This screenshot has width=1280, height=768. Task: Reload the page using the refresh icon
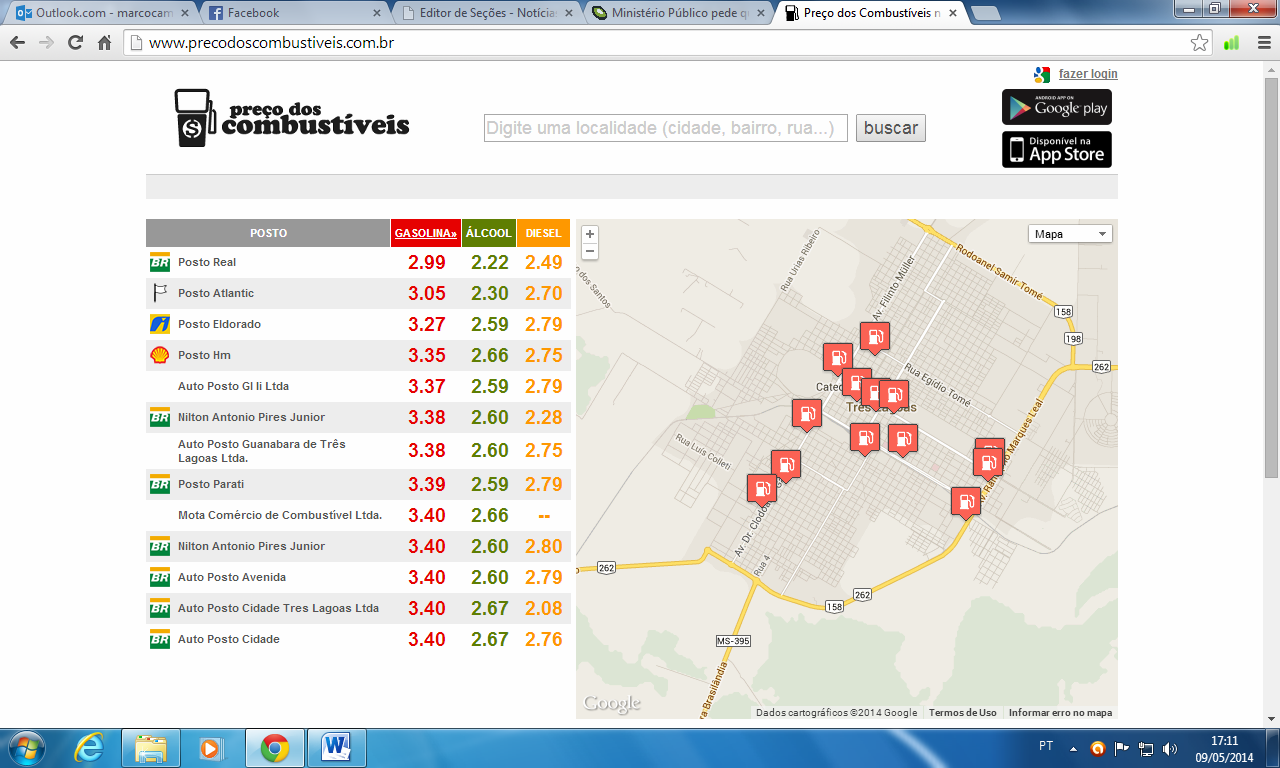pos(75,43)
